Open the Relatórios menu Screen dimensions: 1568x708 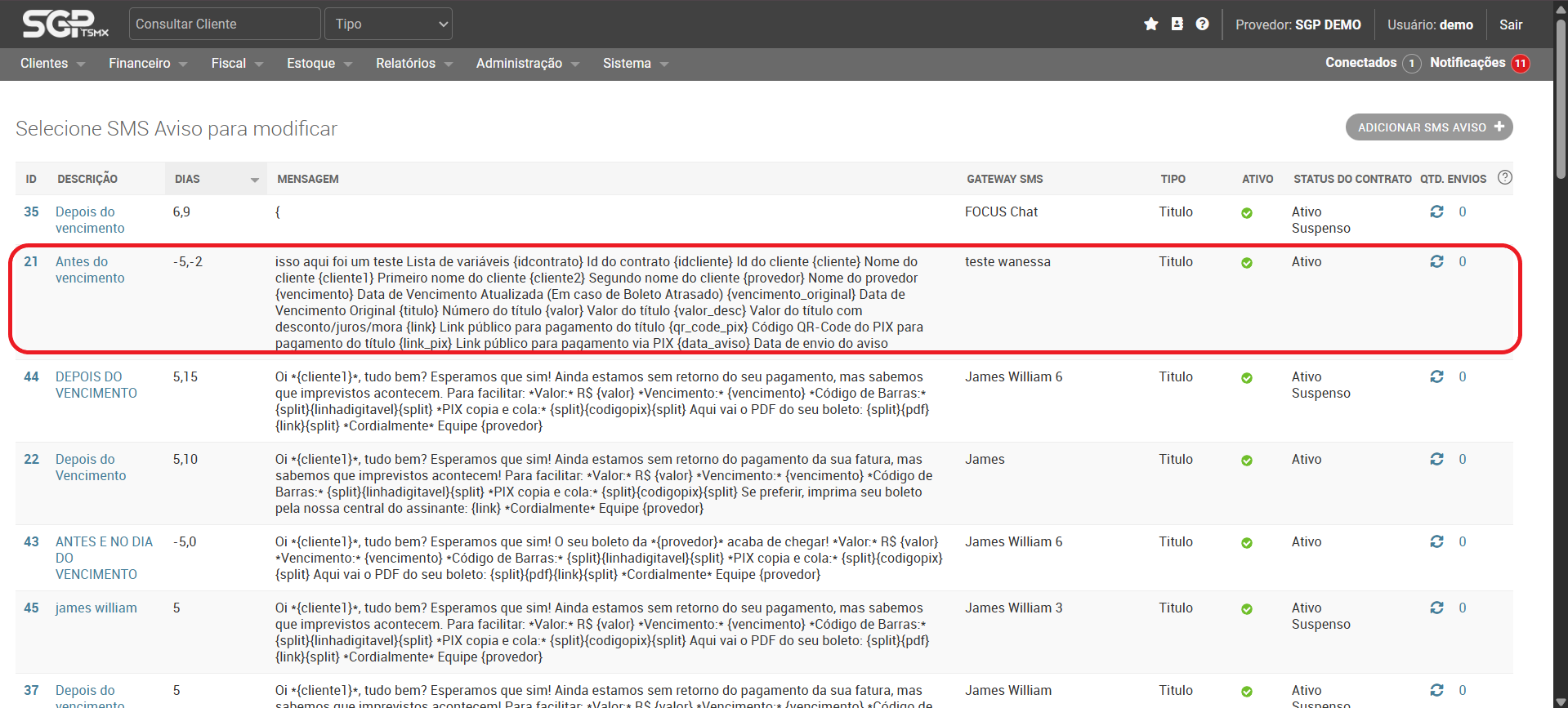click(x=413, y=64)
